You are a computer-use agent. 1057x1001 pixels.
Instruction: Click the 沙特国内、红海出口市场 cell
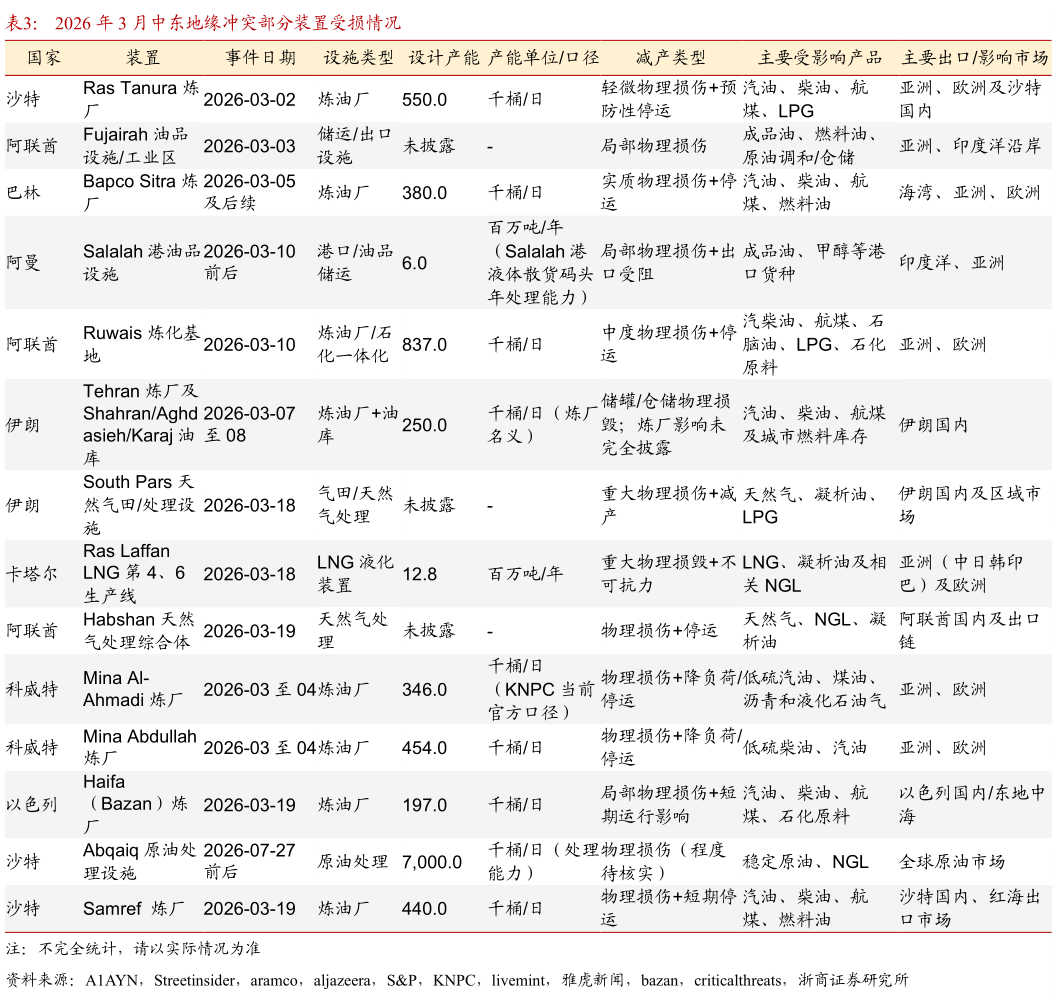point(970,908)
